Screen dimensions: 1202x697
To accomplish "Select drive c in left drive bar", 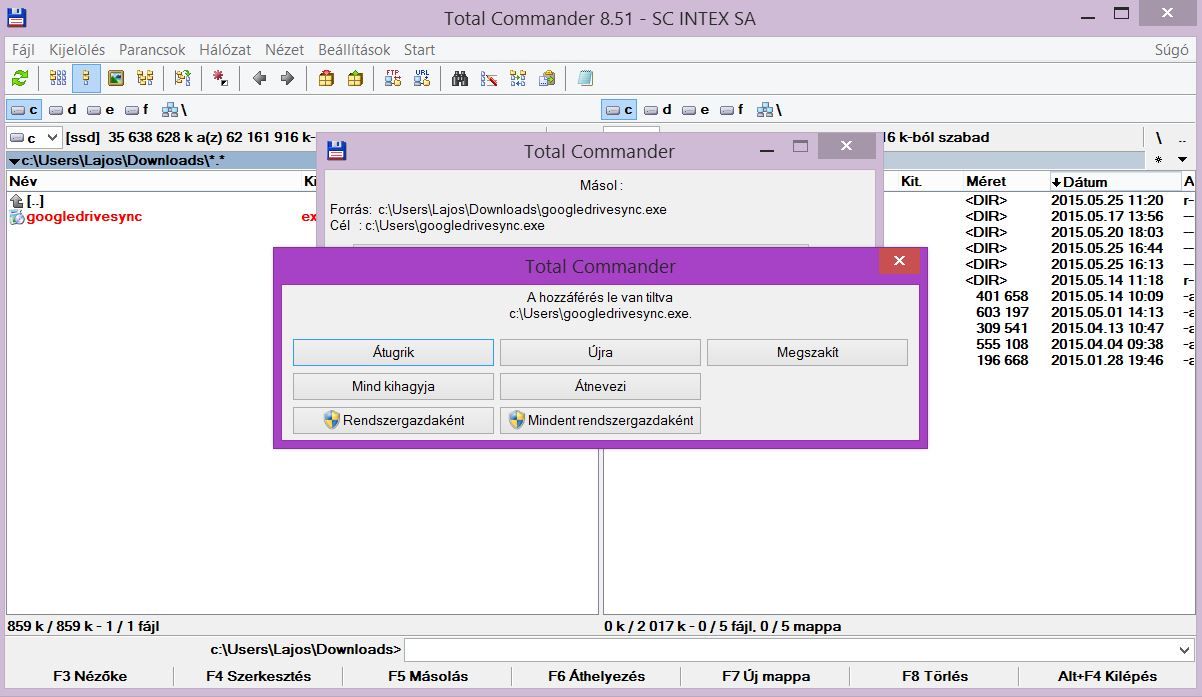I will [x=24, y=110].
